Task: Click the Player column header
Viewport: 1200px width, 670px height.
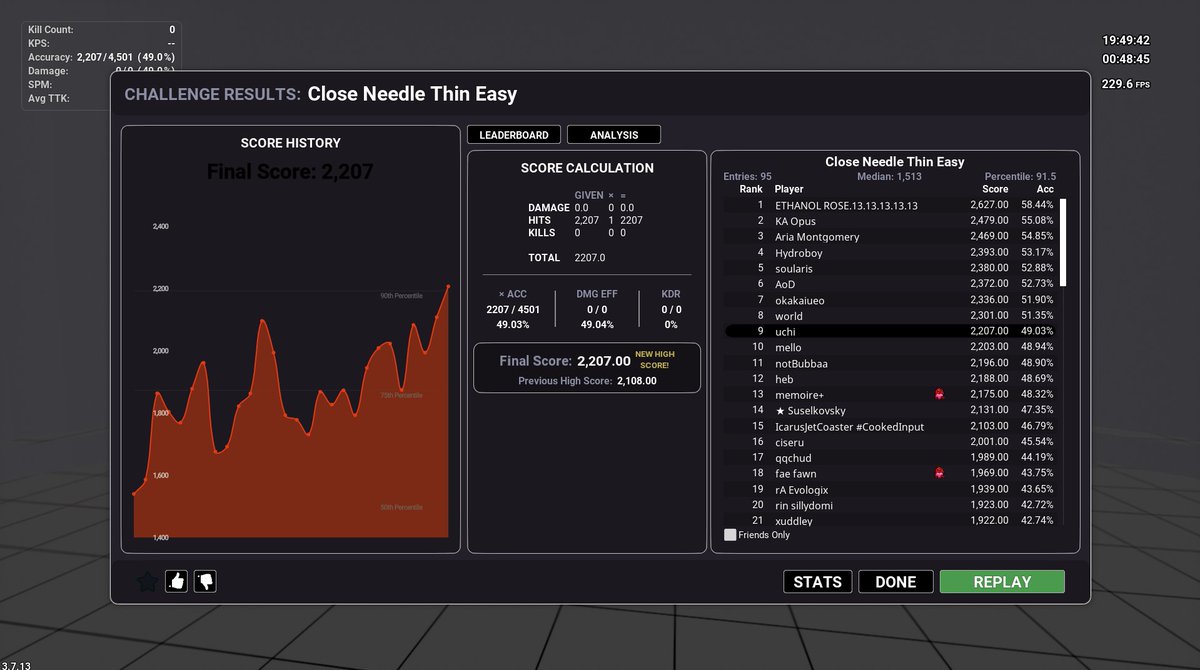Action: [789, 189]
